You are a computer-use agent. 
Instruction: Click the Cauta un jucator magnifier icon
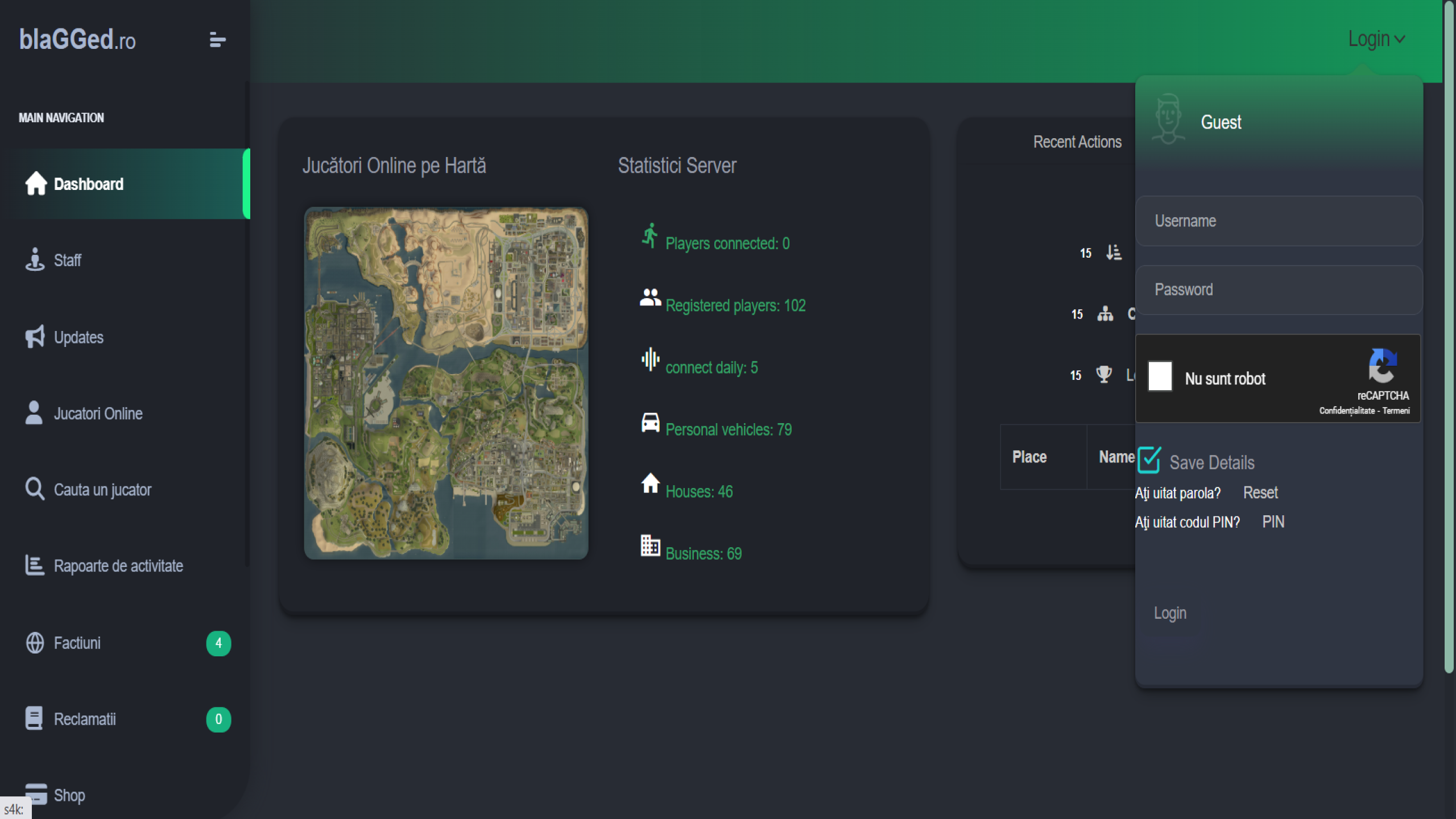[x=35, y=489]
